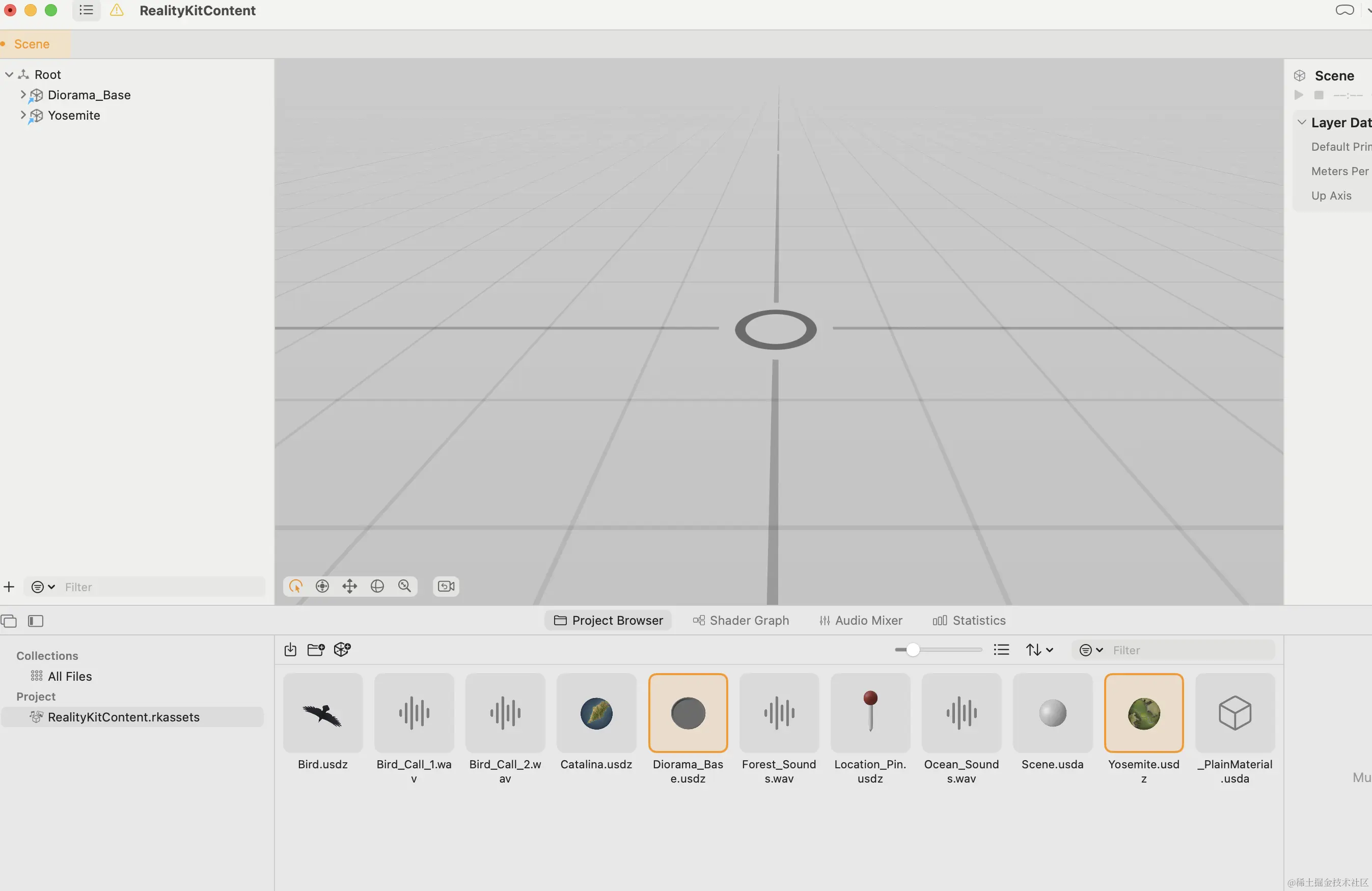This screenshot has height=891, width=1372.
Task: Click the origin ring in viewport
Action: coord(776,329)
